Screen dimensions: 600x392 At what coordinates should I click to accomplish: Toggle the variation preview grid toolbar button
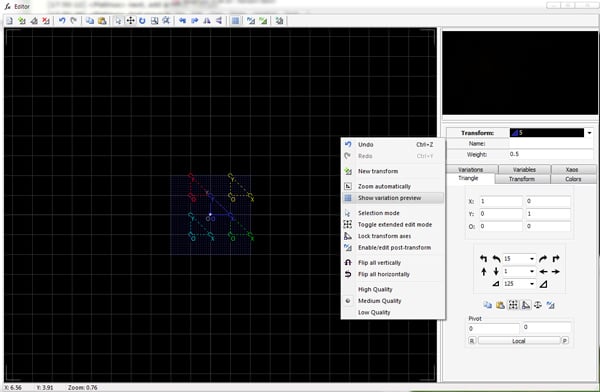pos(235,21)
